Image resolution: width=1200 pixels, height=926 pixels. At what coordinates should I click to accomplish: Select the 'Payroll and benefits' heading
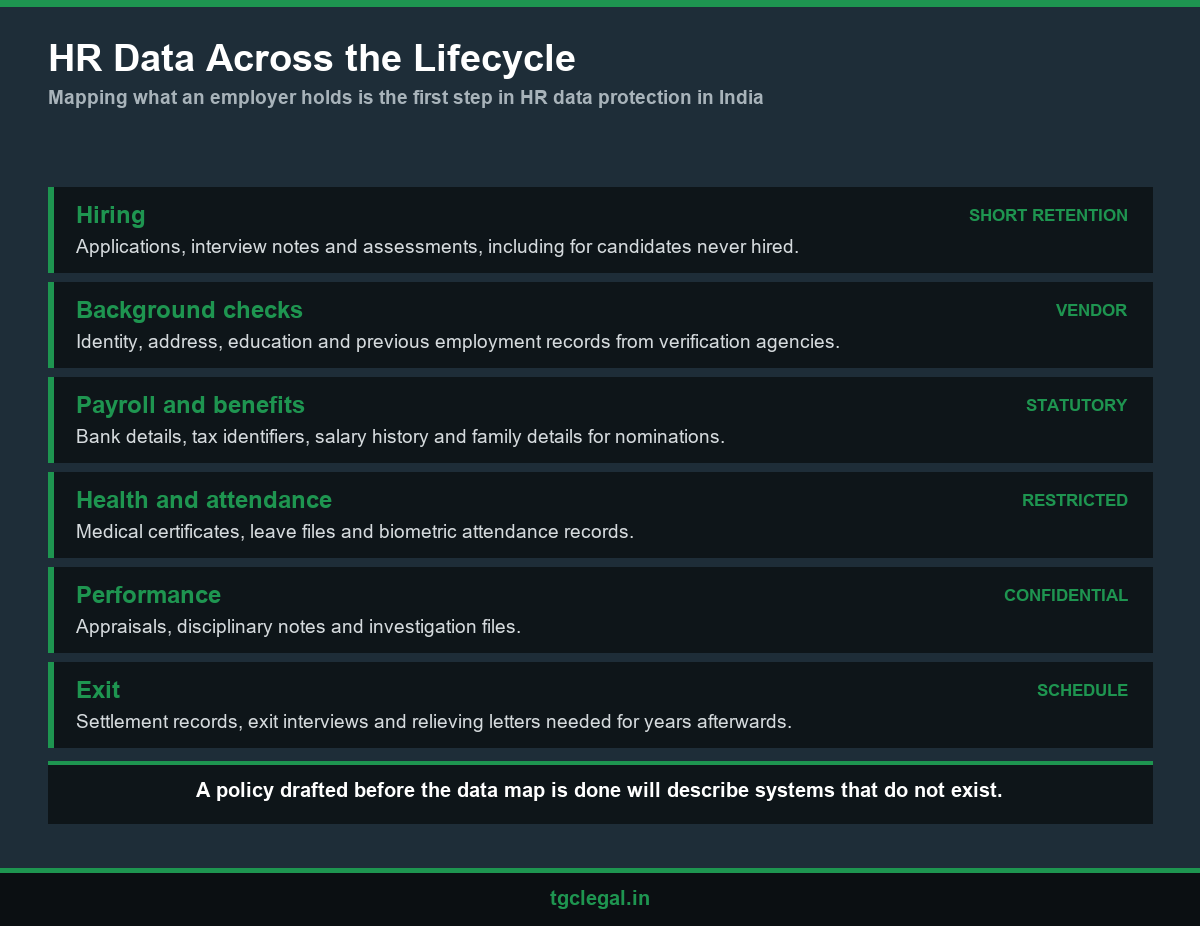(x=190, y=405)
